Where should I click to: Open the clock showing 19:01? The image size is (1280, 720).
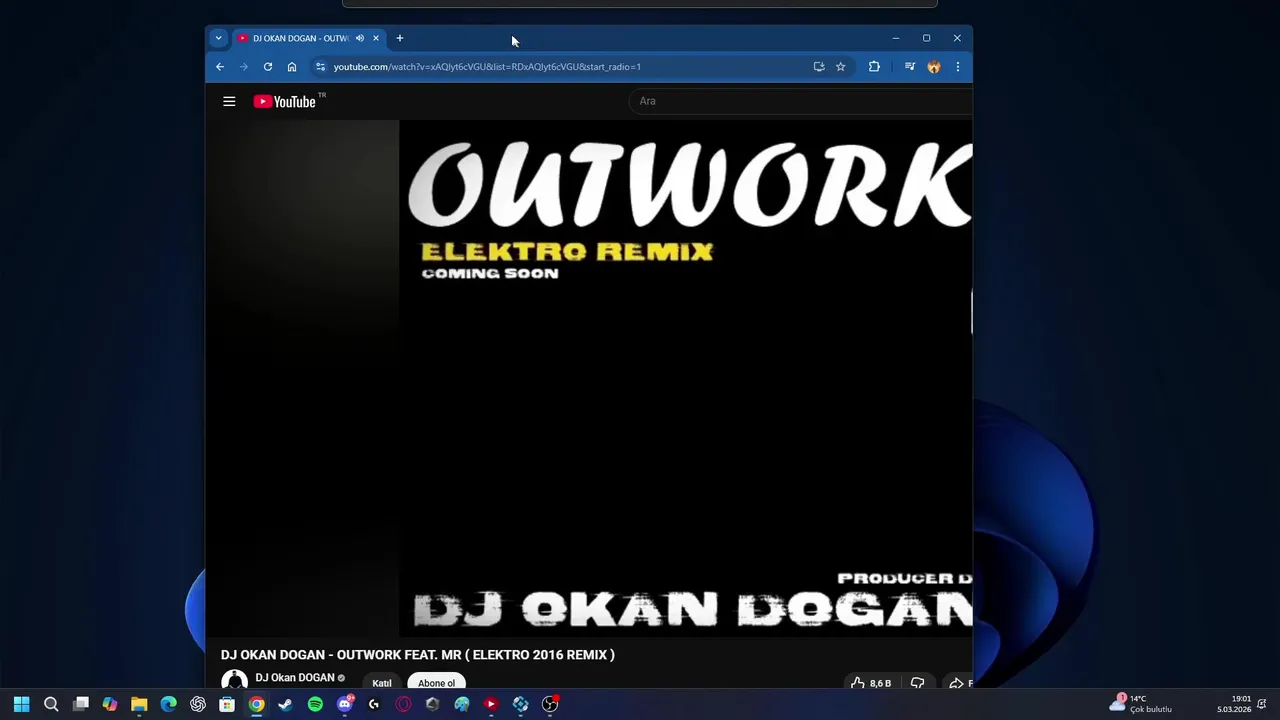(1234, 704)
